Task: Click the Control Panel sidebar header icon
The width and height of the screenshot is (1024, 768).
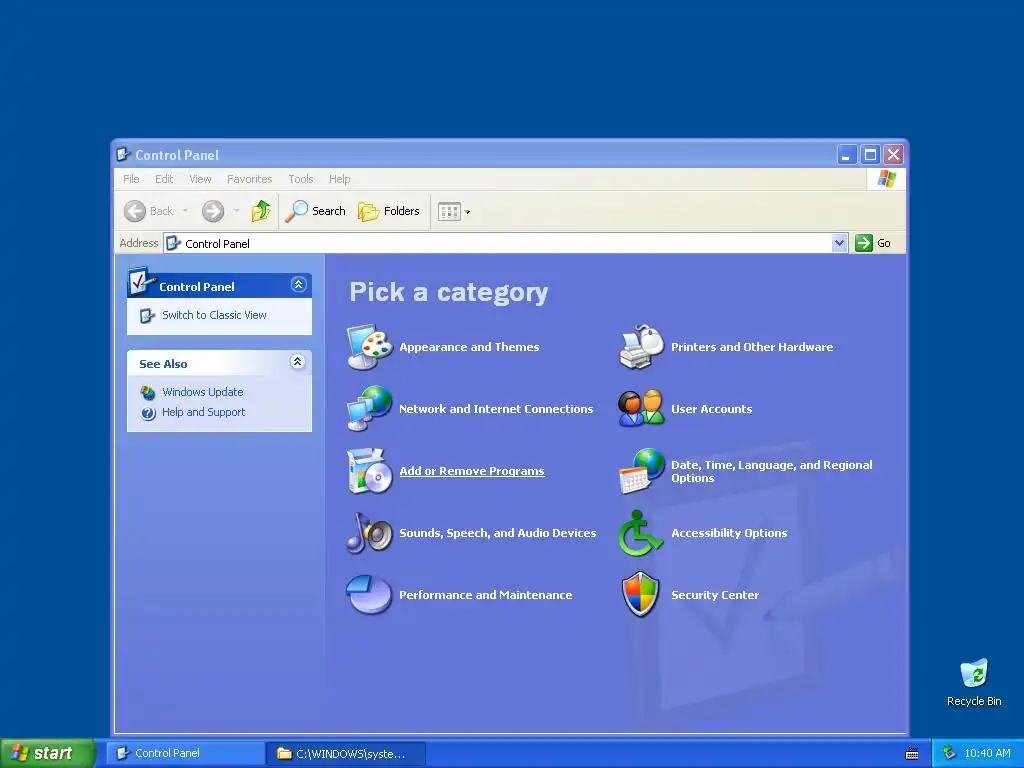Action: (140, 281)
